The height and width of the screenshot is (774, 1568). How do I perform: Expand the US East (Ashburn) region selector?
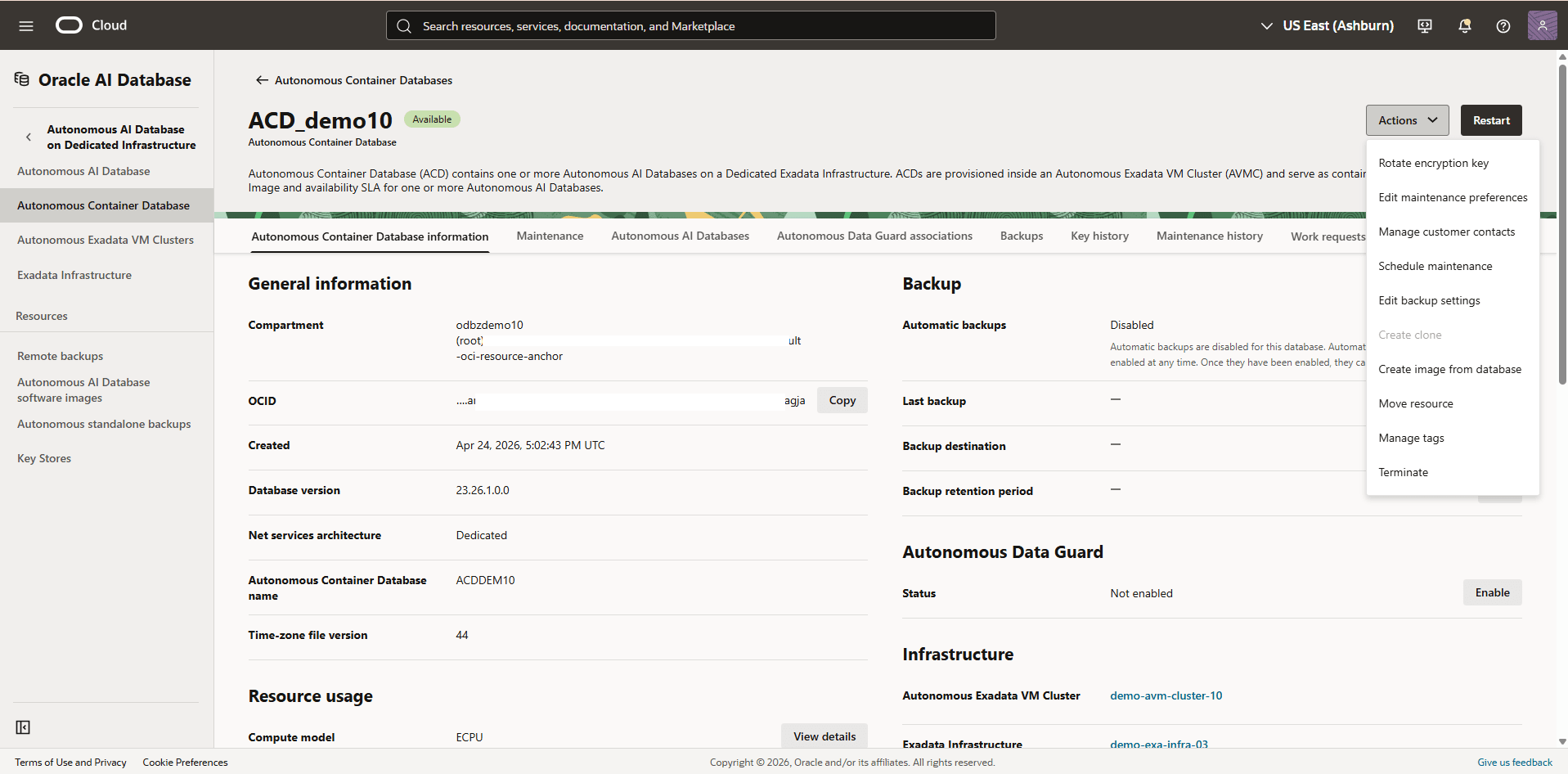click(x=1327, y=26)
